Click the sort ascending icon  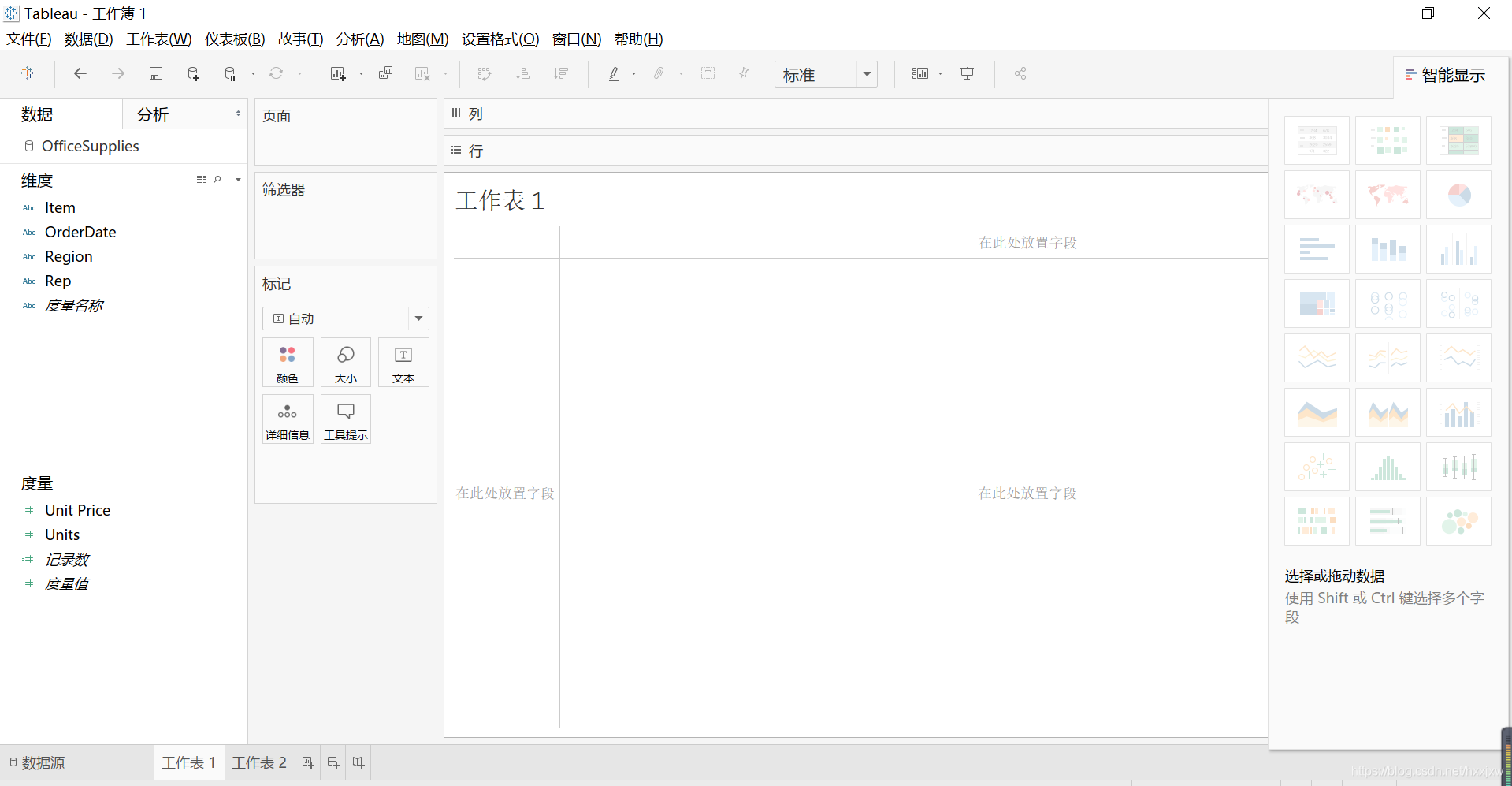522,73
